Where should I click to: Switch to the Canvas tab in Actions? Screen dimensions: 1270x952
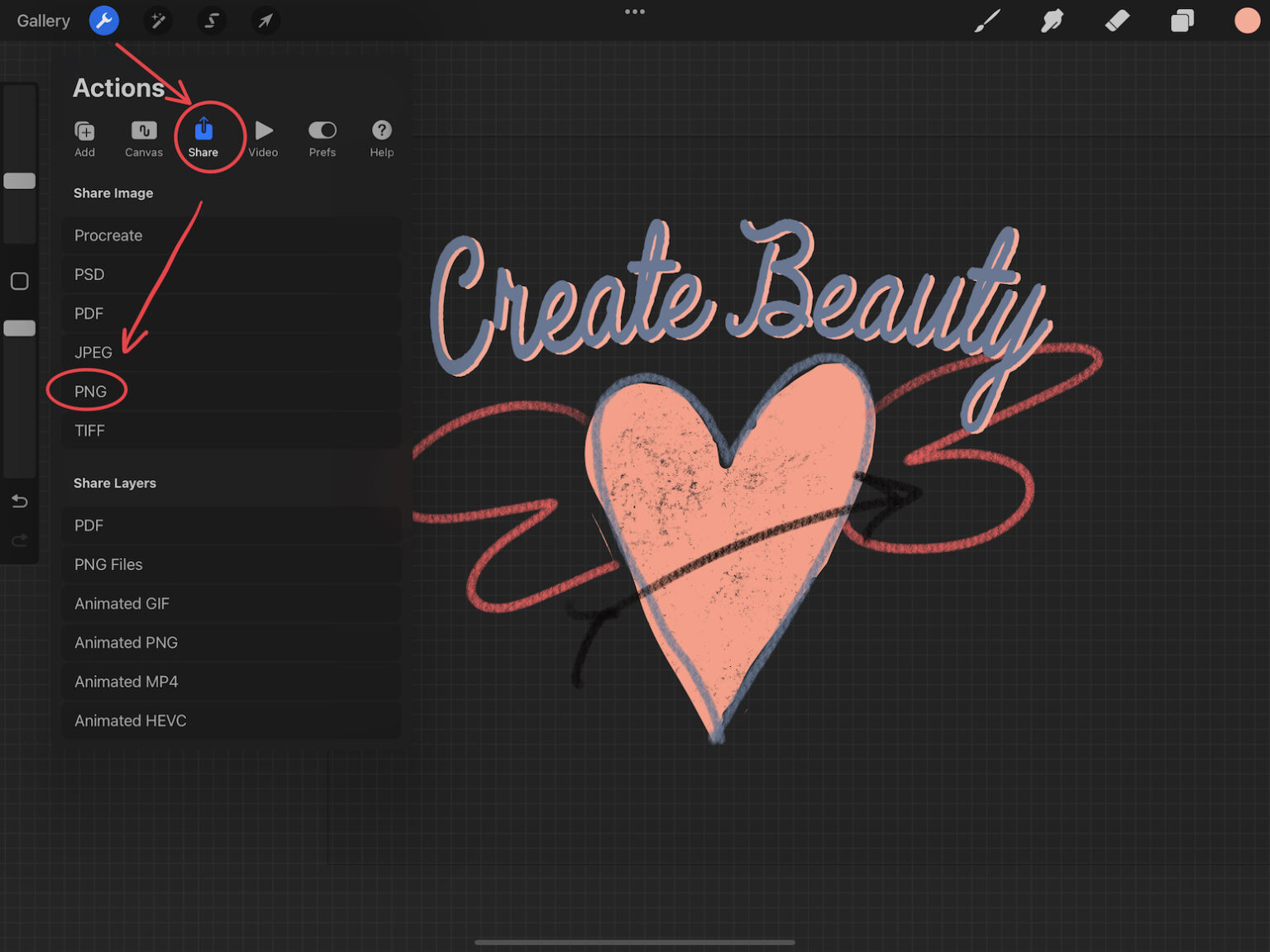click(x=143, y=136)
